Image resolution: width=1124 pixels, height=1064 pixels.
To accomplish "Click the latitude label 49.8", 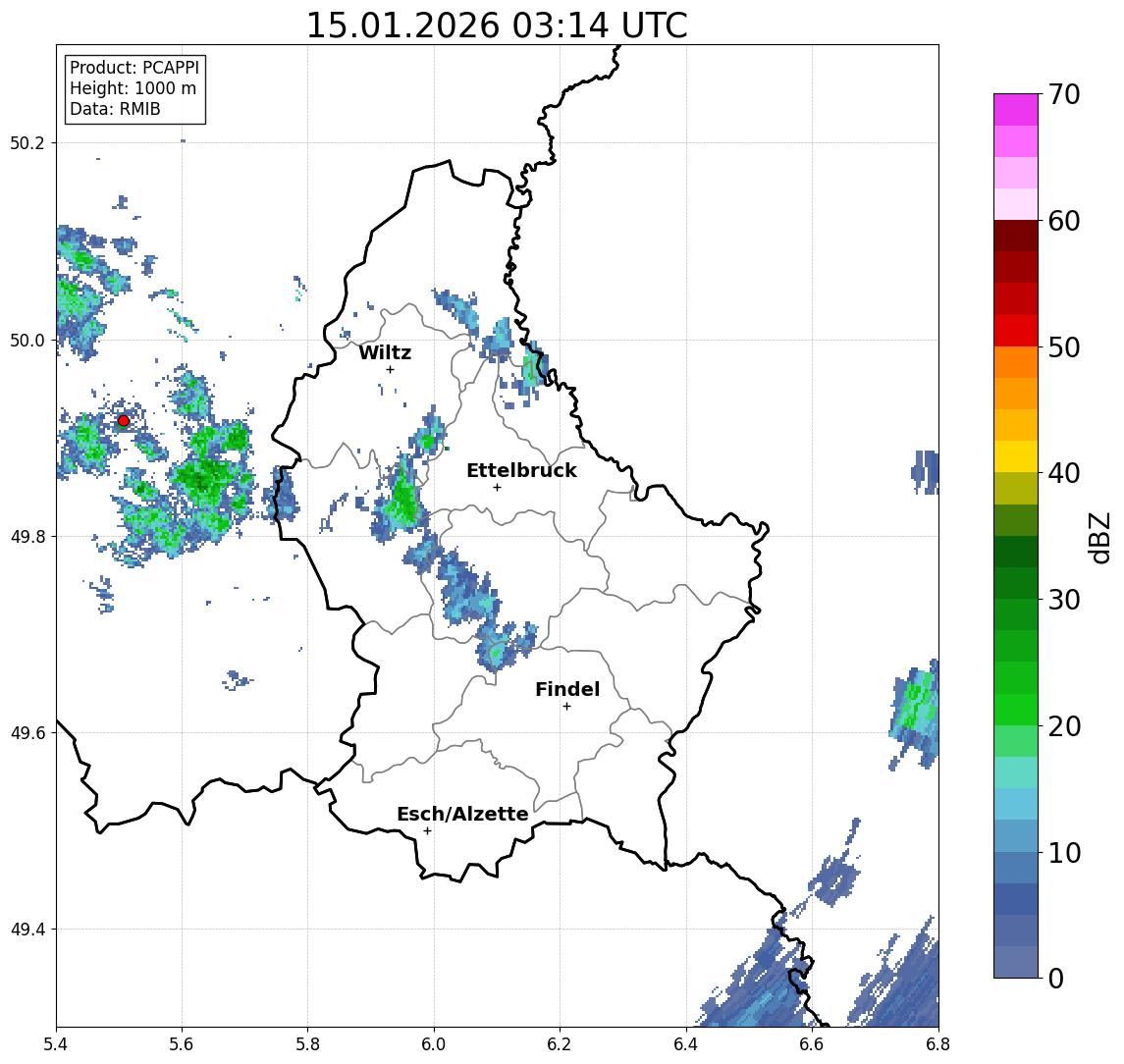I will coord(27,536).
